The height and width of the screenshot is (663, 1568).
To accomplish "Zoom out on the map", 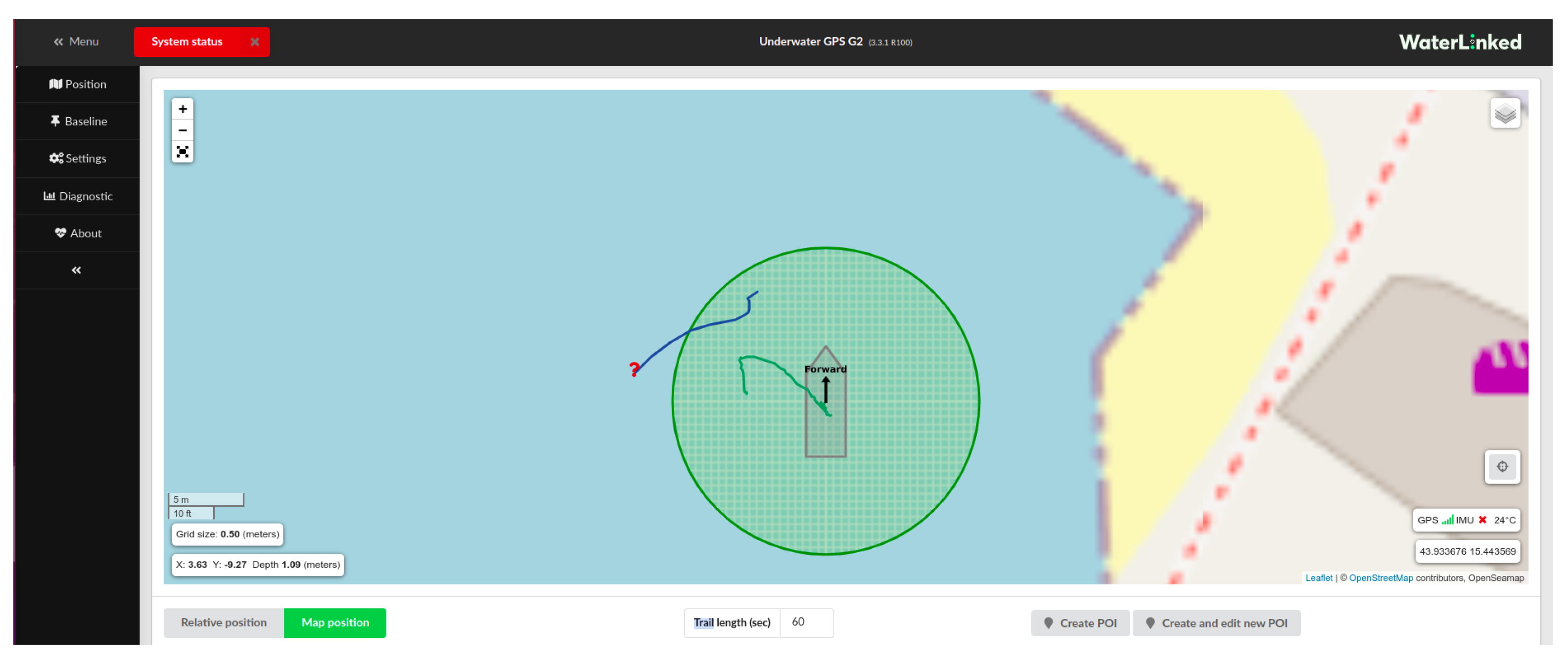I will (183, 131).
